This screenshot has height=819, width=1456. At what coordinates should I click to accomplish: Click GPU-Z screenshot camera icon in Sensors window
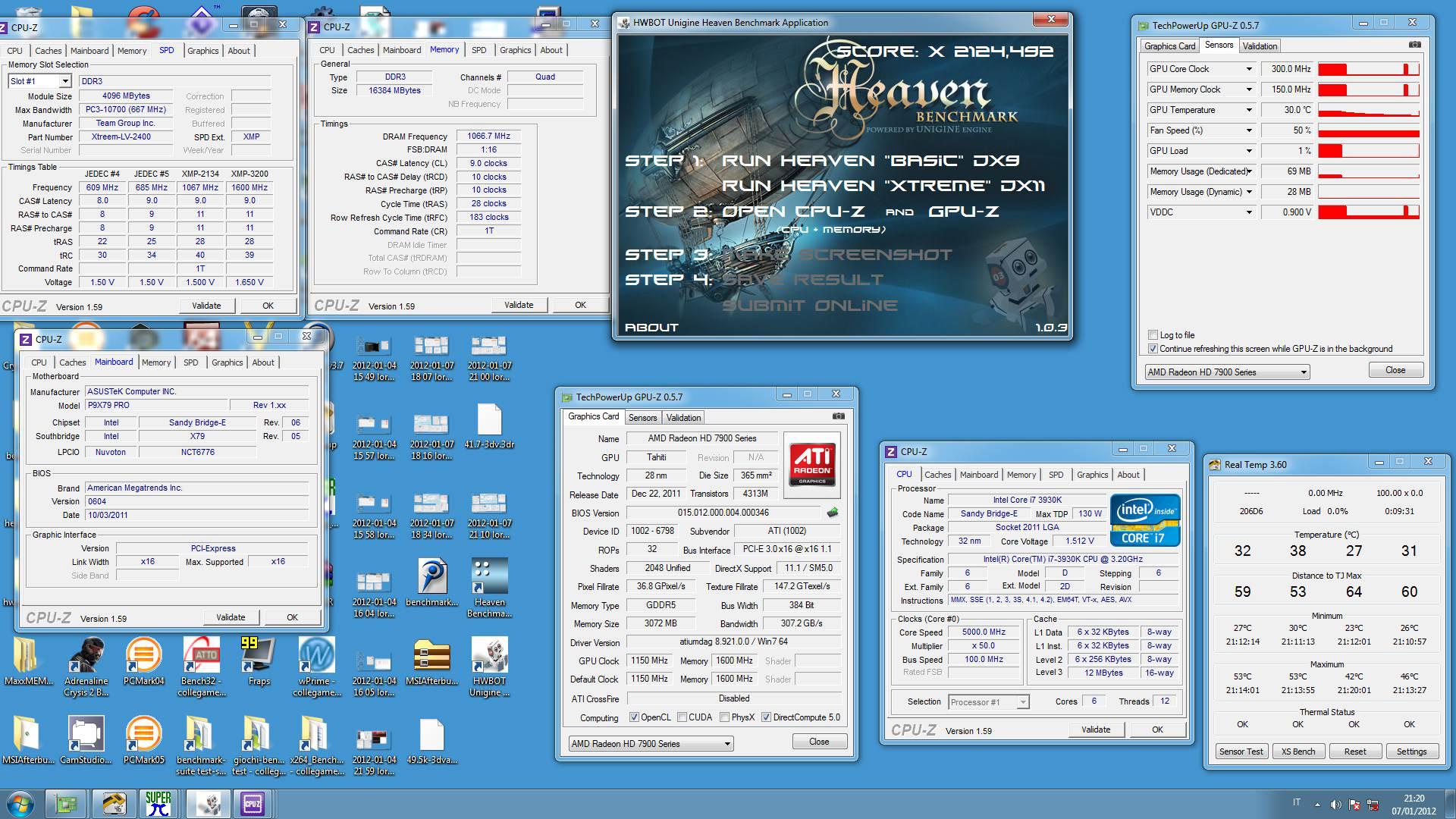pyautogui.click(x=1414, y=45)
